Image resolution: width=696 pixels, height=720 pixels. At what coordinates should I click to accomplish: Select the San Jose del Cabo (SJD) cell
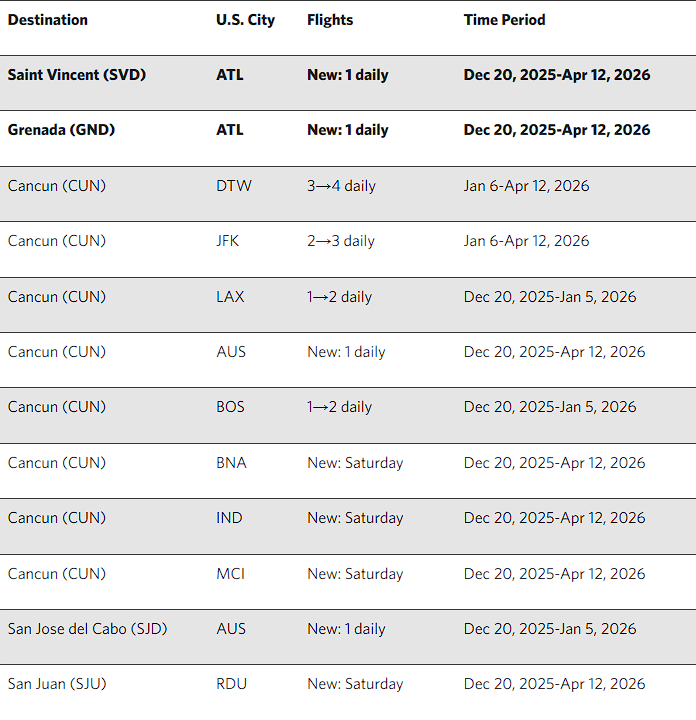[87, 629]
